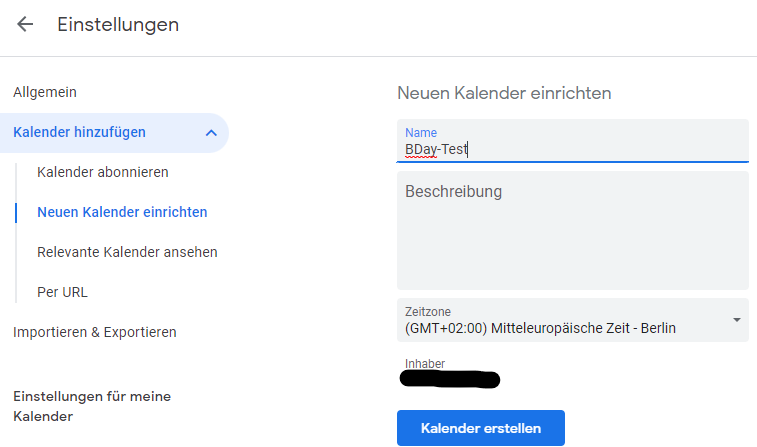Open Relevante Kalender ansehen
The width and height of the screenshot is (757, 447).
[x=127, y=252]
